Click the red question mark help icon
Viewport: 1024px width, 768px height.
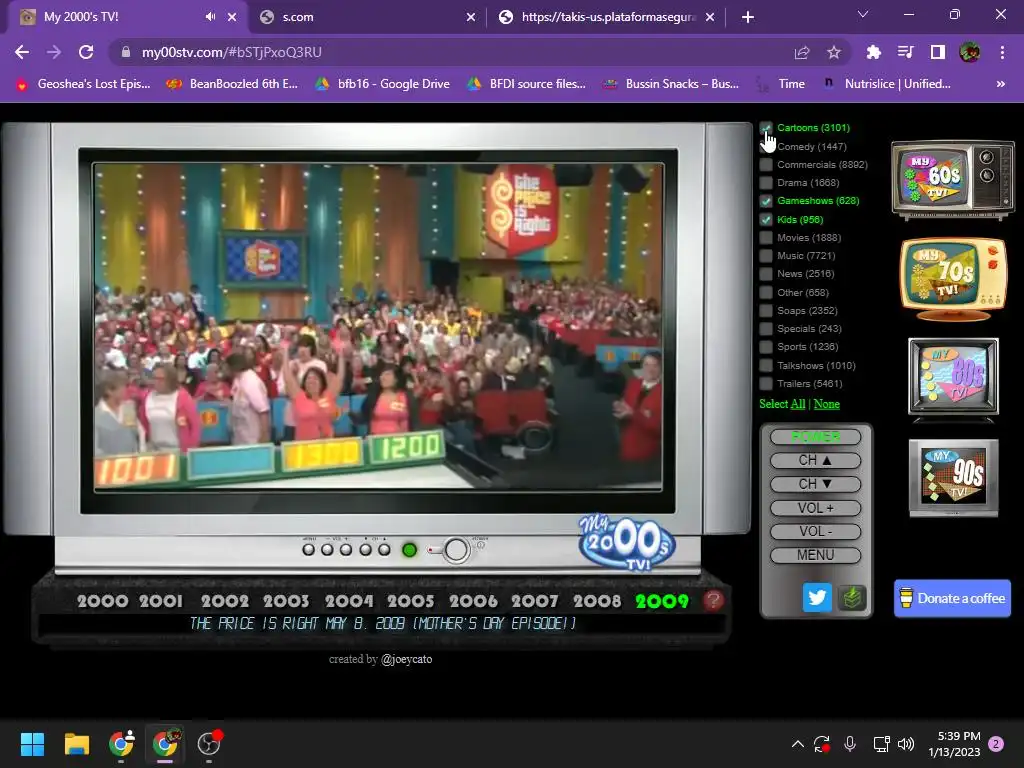click(713, 600)
